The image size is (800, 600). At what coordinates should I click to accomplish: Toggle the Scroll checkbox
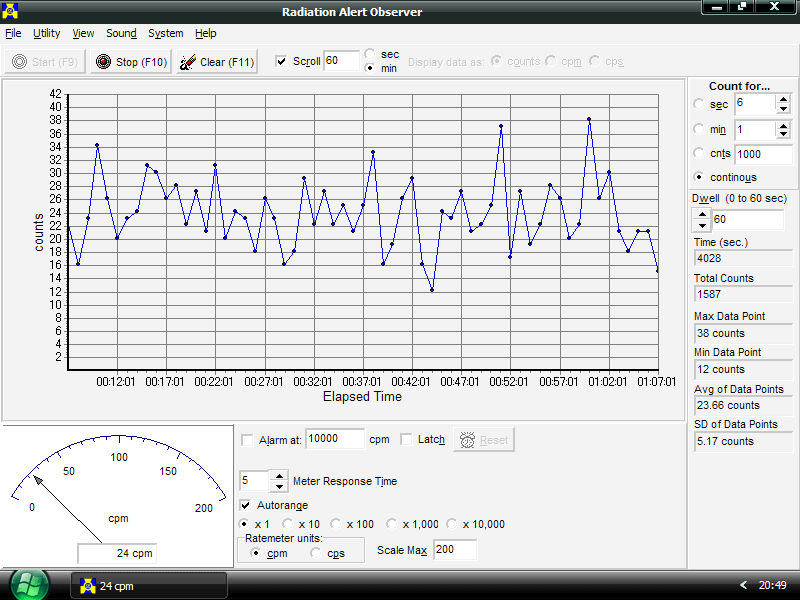click(x=281, y=61)
